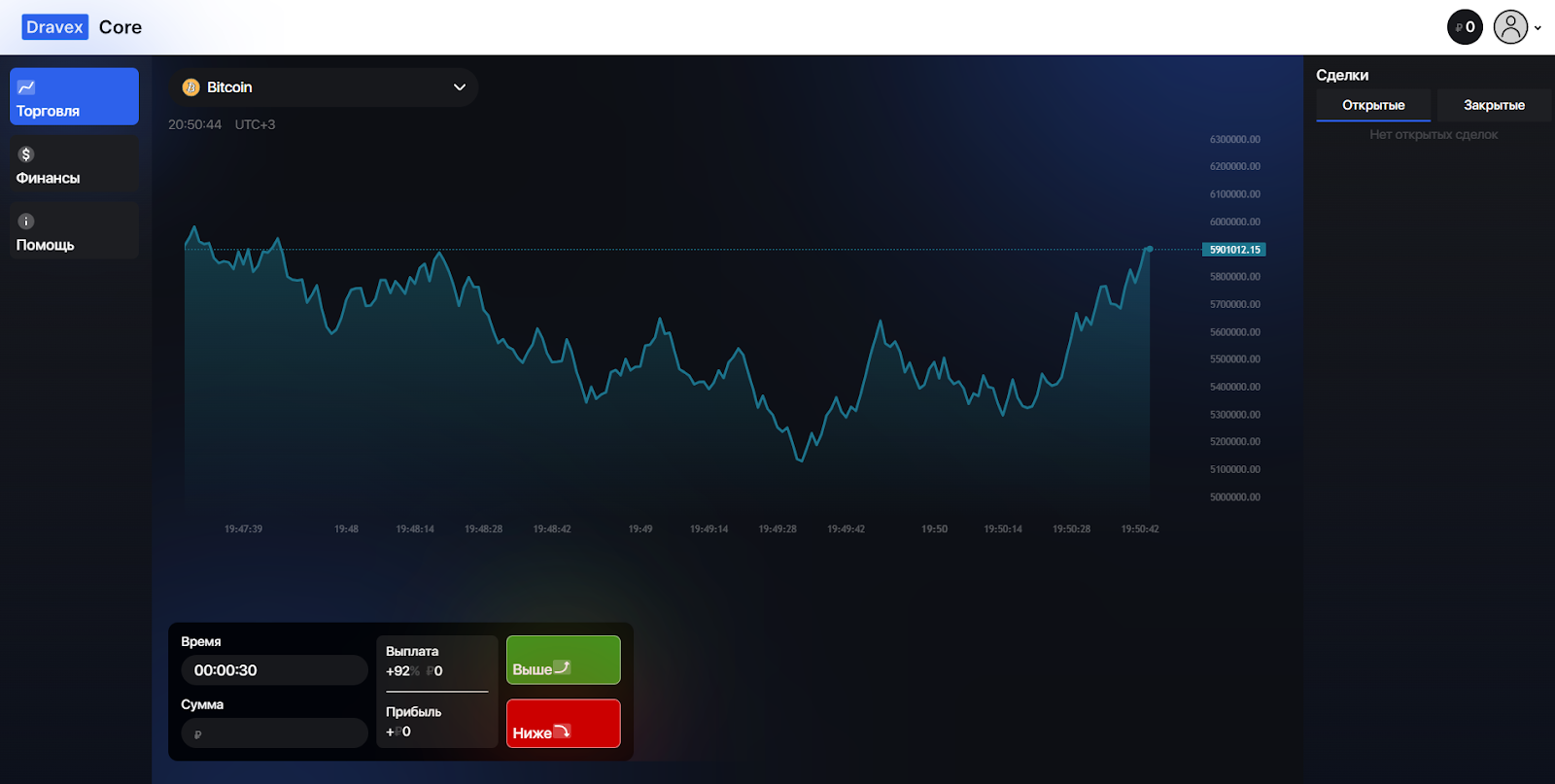Click the 19:49 time axis label
The height and width of the screenshot is (784, 1555).
click(x=640, y=529)
